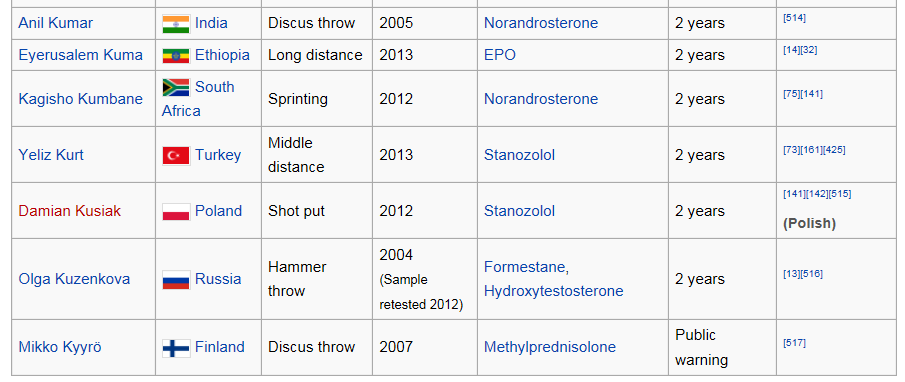Open the Mikko Kyyrö link
Screen dimensions: 905x382
pos(60,347)
